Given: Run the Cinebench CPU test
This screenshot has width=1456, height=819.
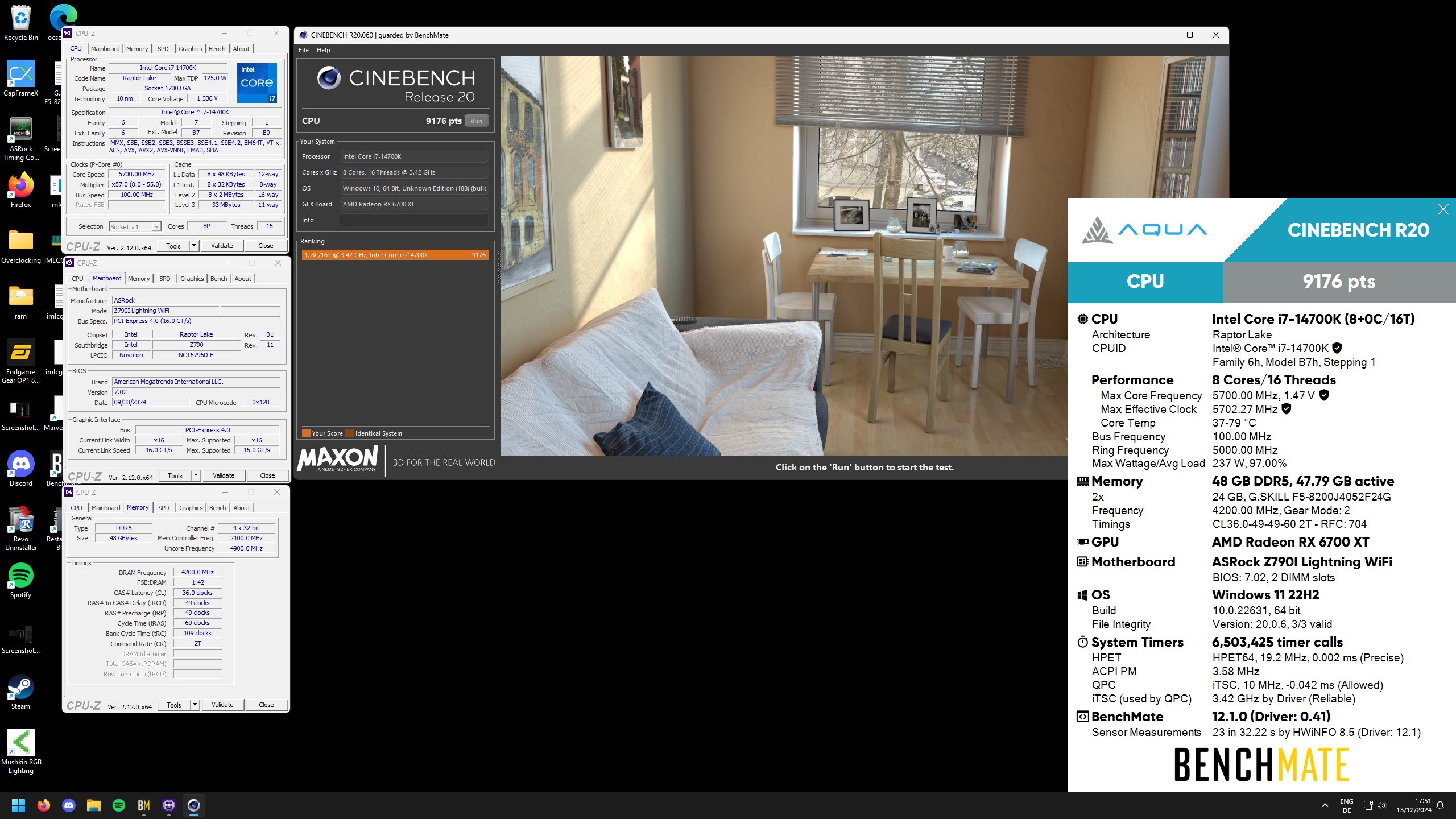Looking at the screenshot, I should coord(476,121).
